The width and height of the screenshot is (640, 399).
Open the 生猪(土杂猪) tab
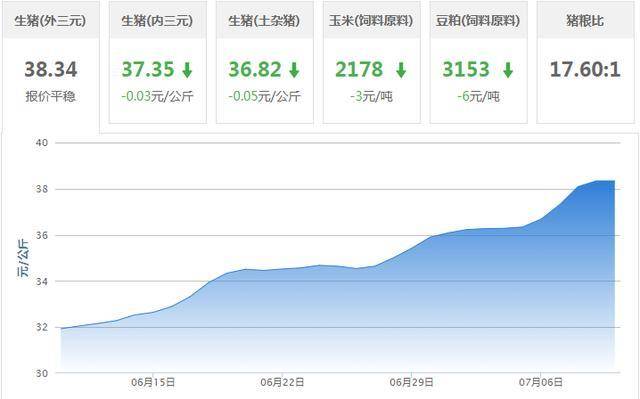[264, 20]
